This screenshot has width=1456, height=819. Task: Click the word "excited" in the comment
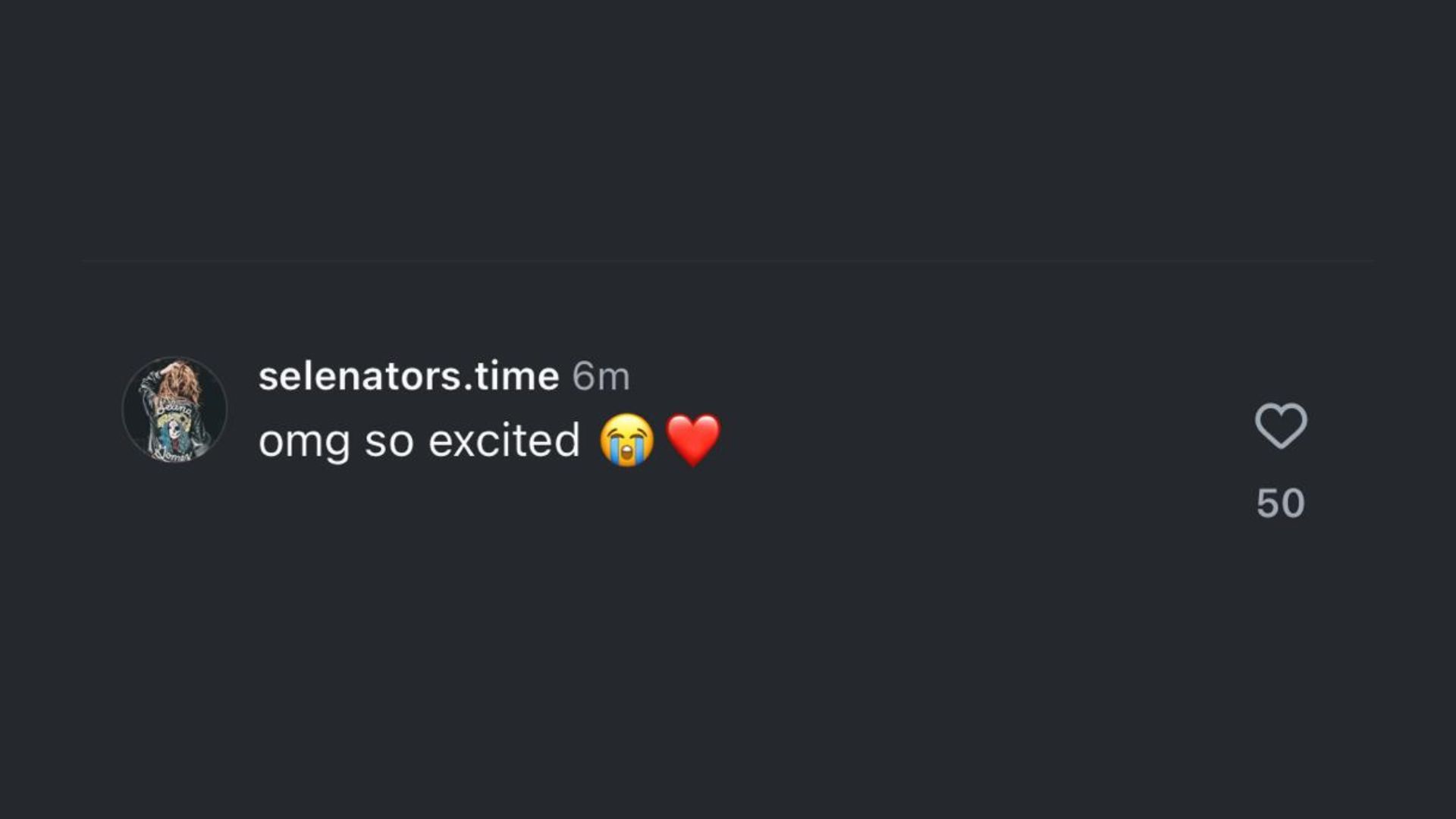pyautogui.click(x=504, y=441)
